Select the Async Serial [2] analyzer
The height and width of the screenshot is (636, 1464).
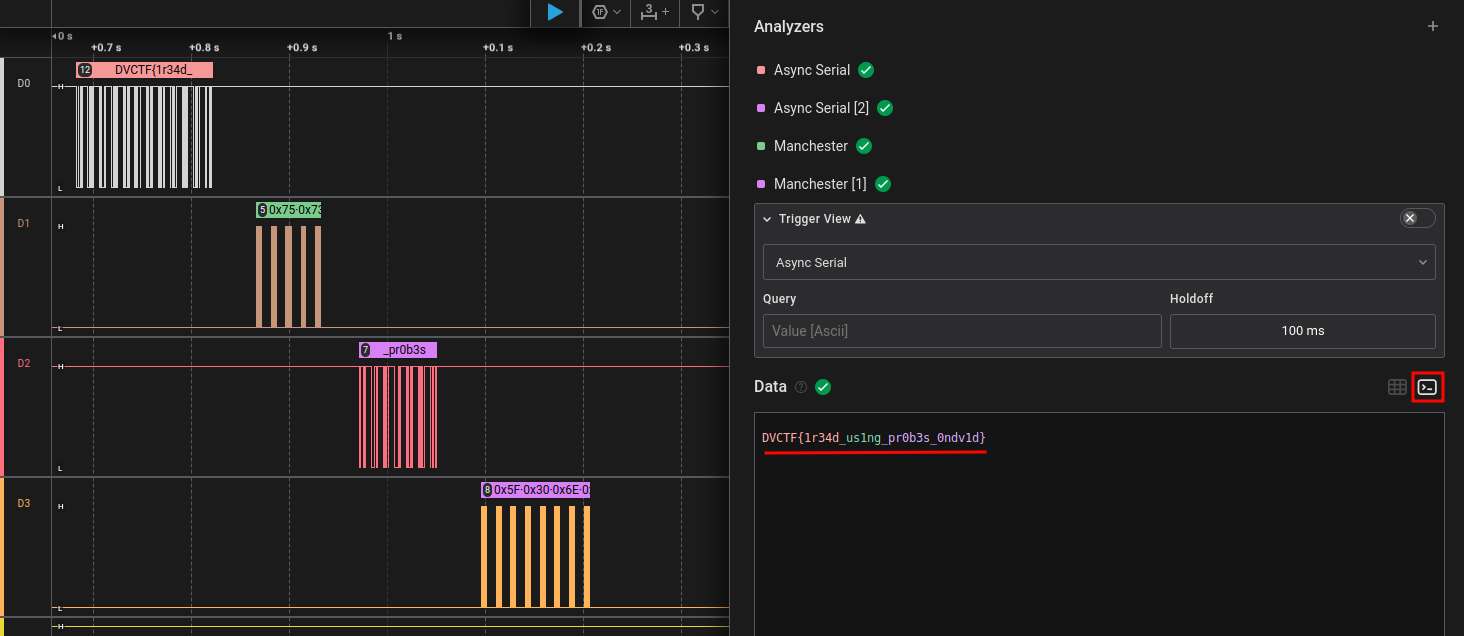821,108
